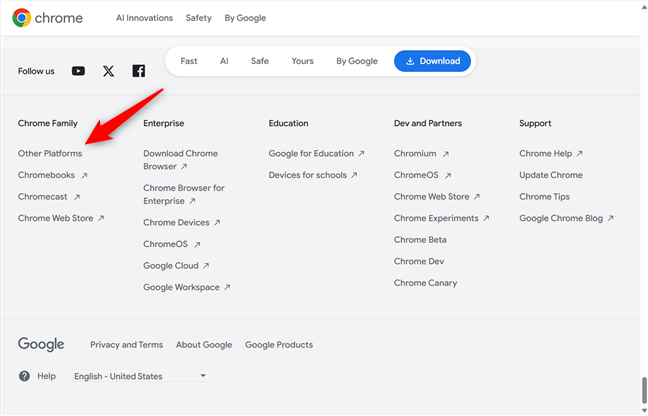This screenshot has width=648, height=416.
Task: Open Google Products footer link
Action: 279,345
